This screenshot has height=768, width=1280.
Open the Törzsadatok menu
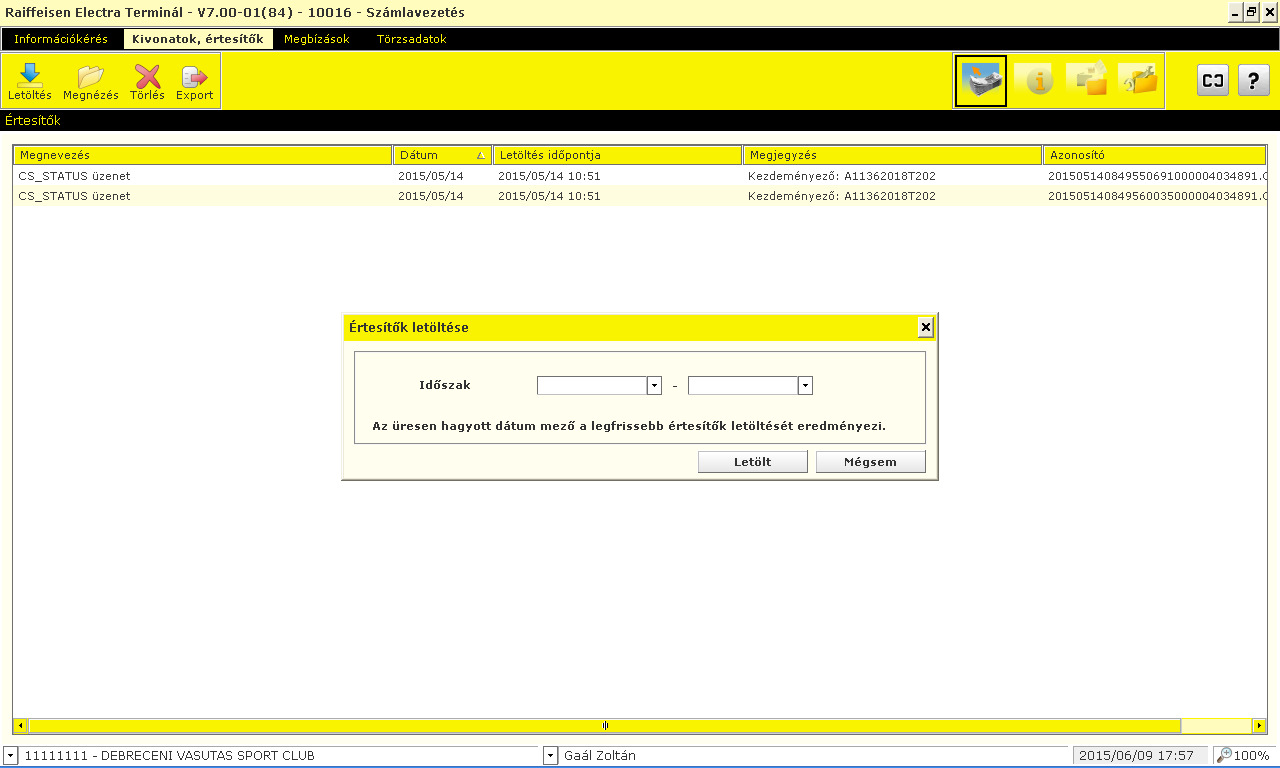tap(412, 39)
